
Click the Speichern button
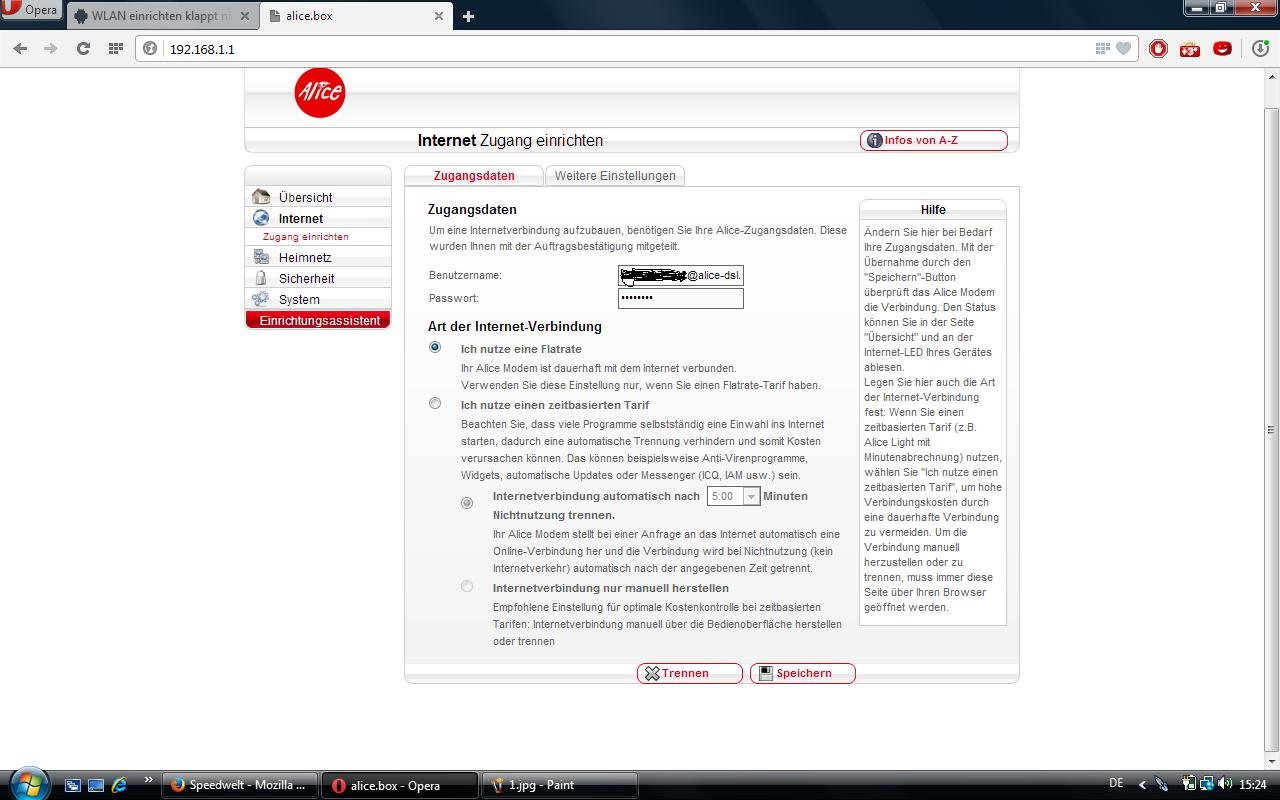(803, 673)
